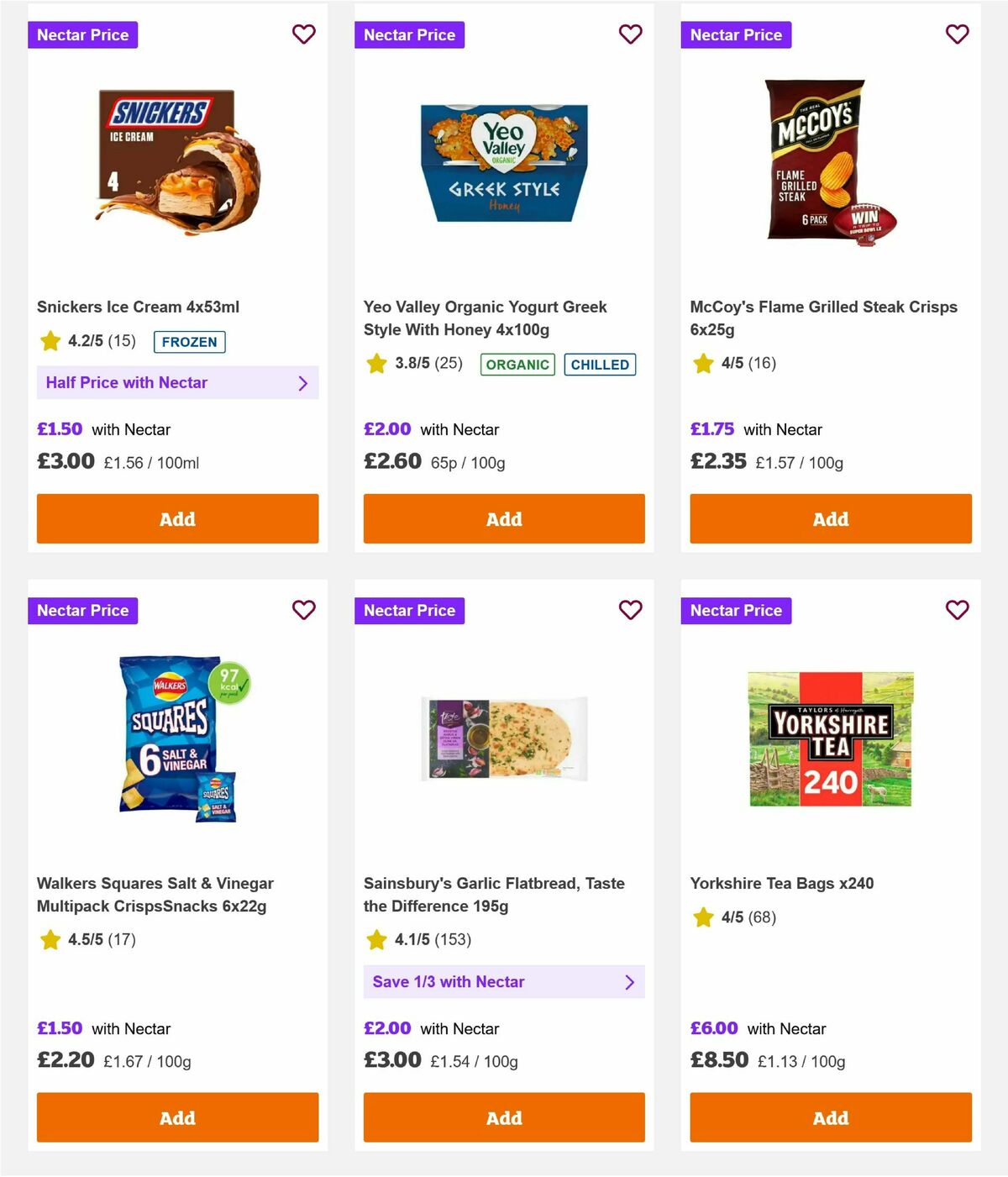The height and width of the screenshot is (1177, 1008).
Task: Open the FROZEN category tag
Action: (189, 342)
